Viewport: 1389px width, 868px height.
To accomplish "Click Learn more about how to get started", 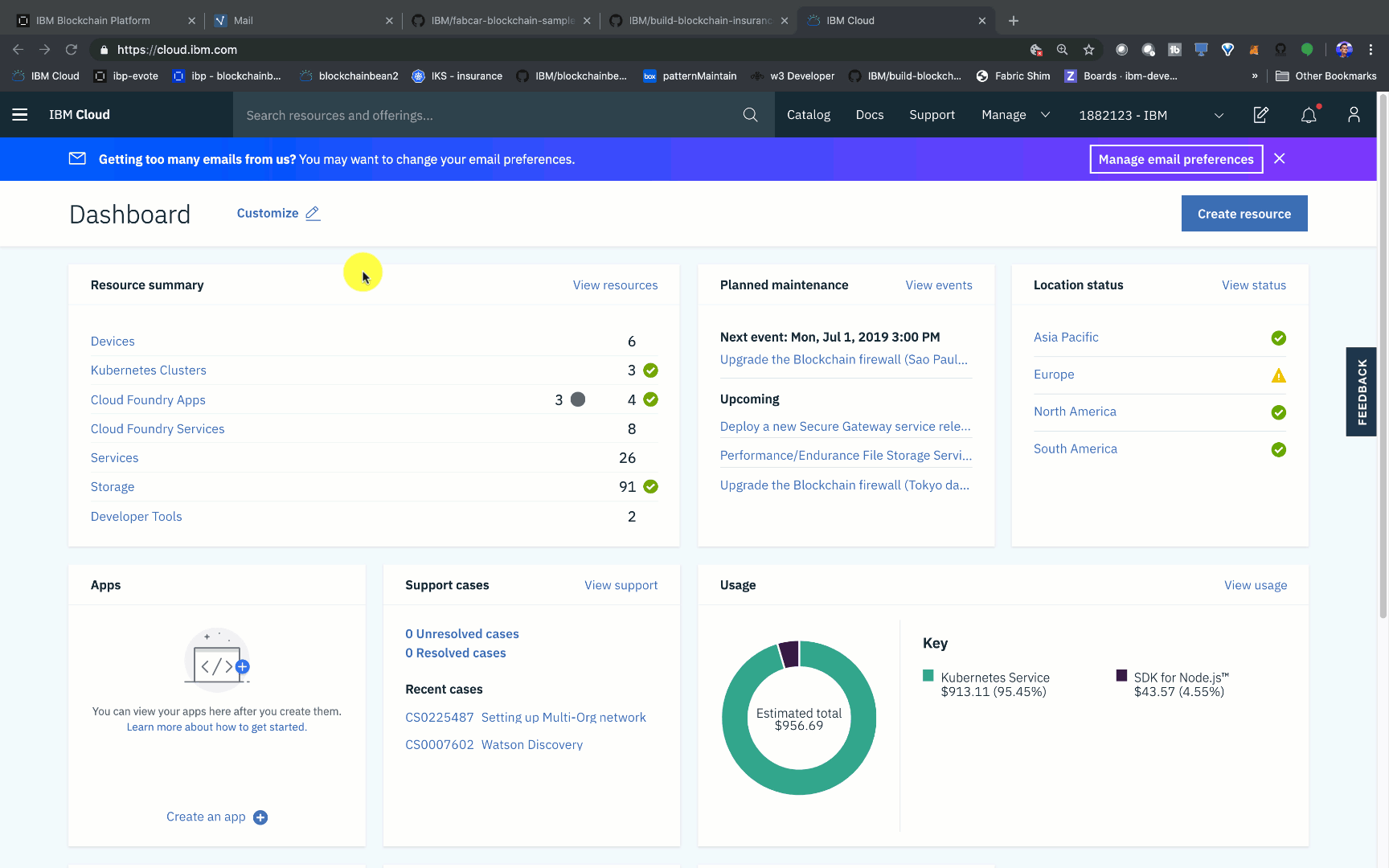I will coord(217,727).
